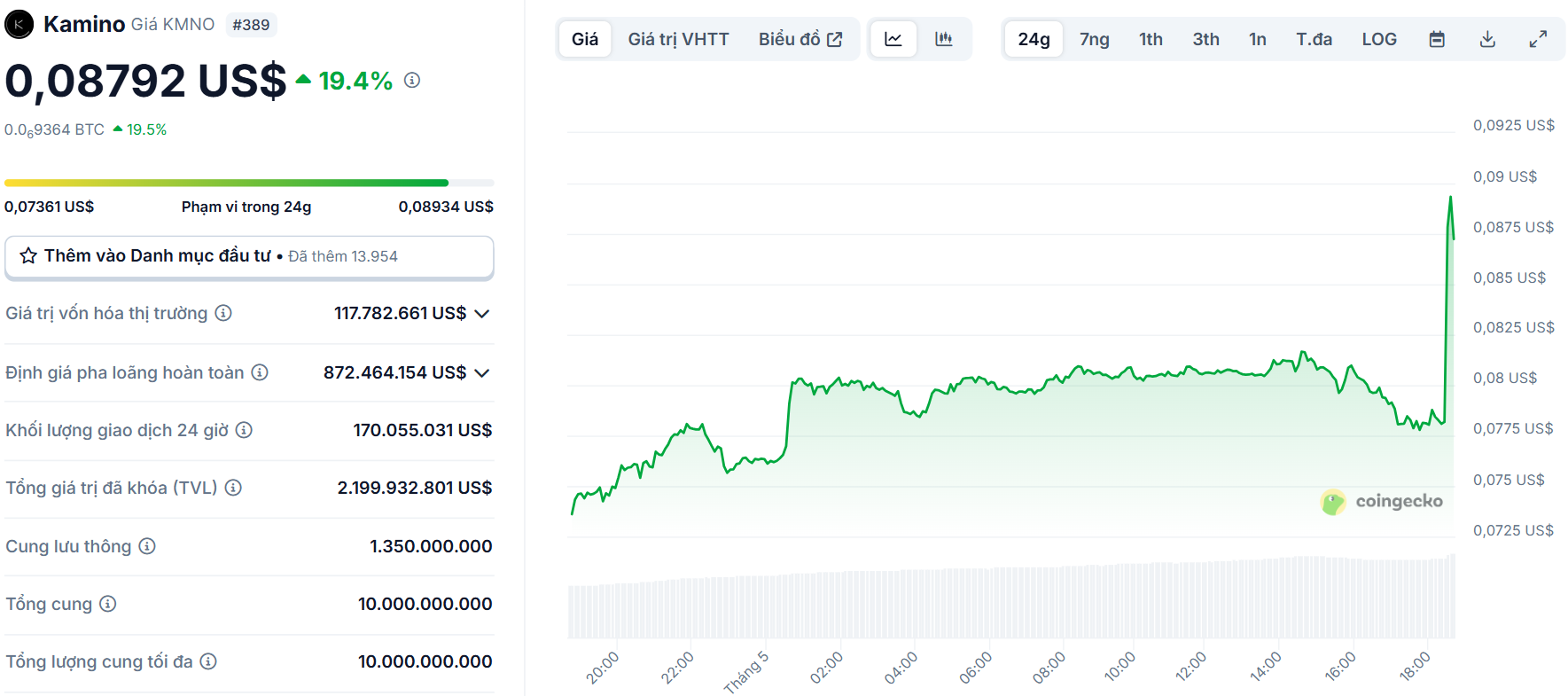Click the 2.199.932.801 US$ TVL value
1568x696 pixels.
(x=415, y=488)
